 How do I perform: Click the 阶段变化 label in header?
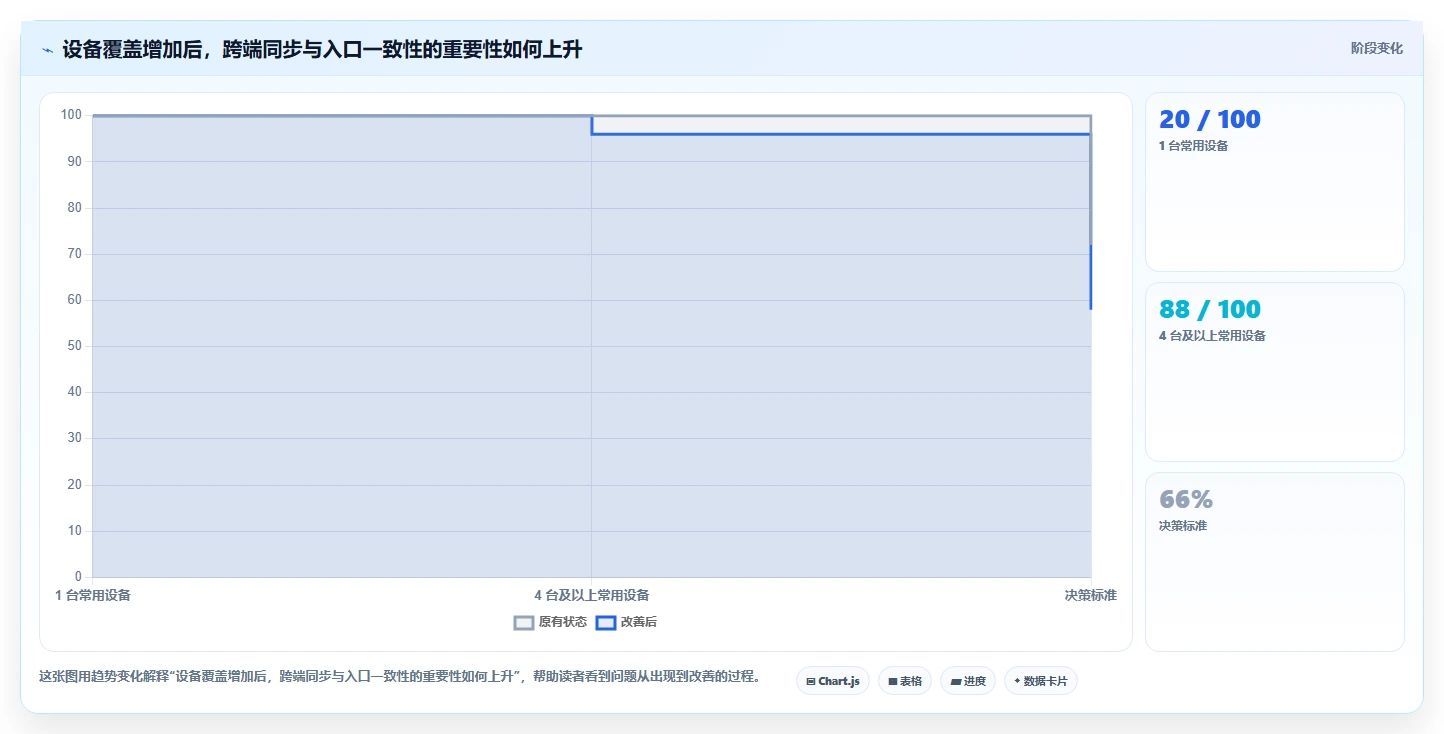pyautogui.click(x=1377, y=48)
